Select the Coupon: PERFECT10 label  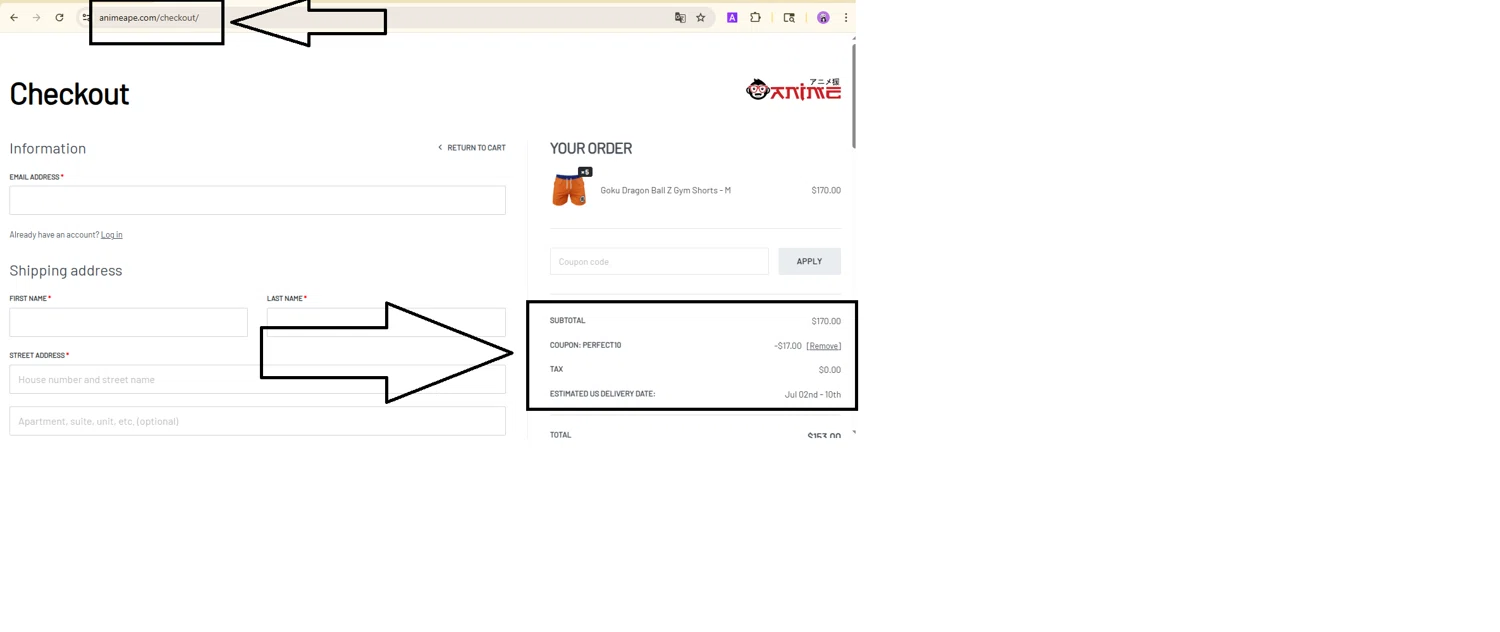pyautogui.click(x=585, y=345)
